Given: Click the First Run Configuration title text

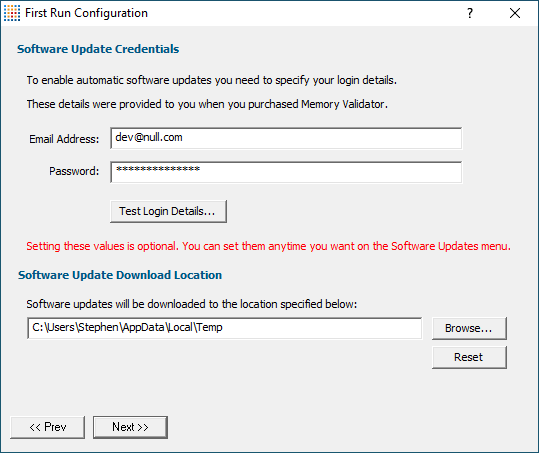Looking at the screenshot, I should (x=86, y=13).
